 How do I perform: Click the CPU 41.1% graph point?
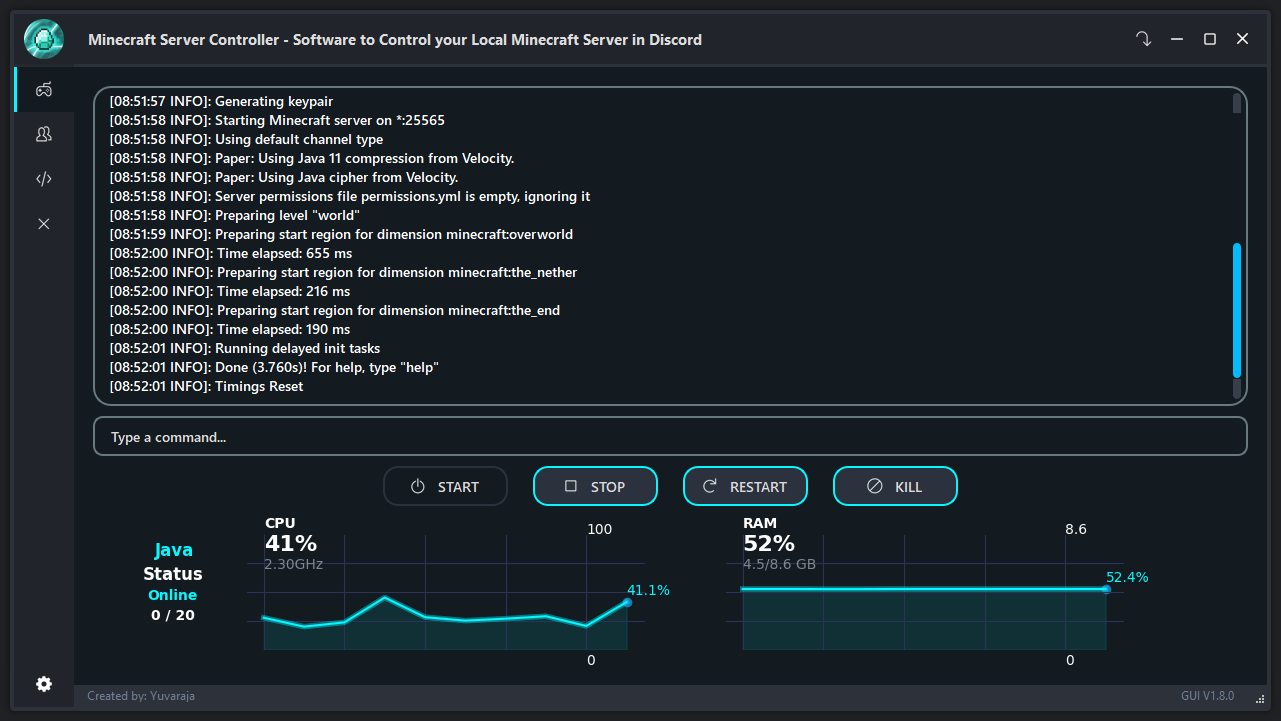point(627,602)
